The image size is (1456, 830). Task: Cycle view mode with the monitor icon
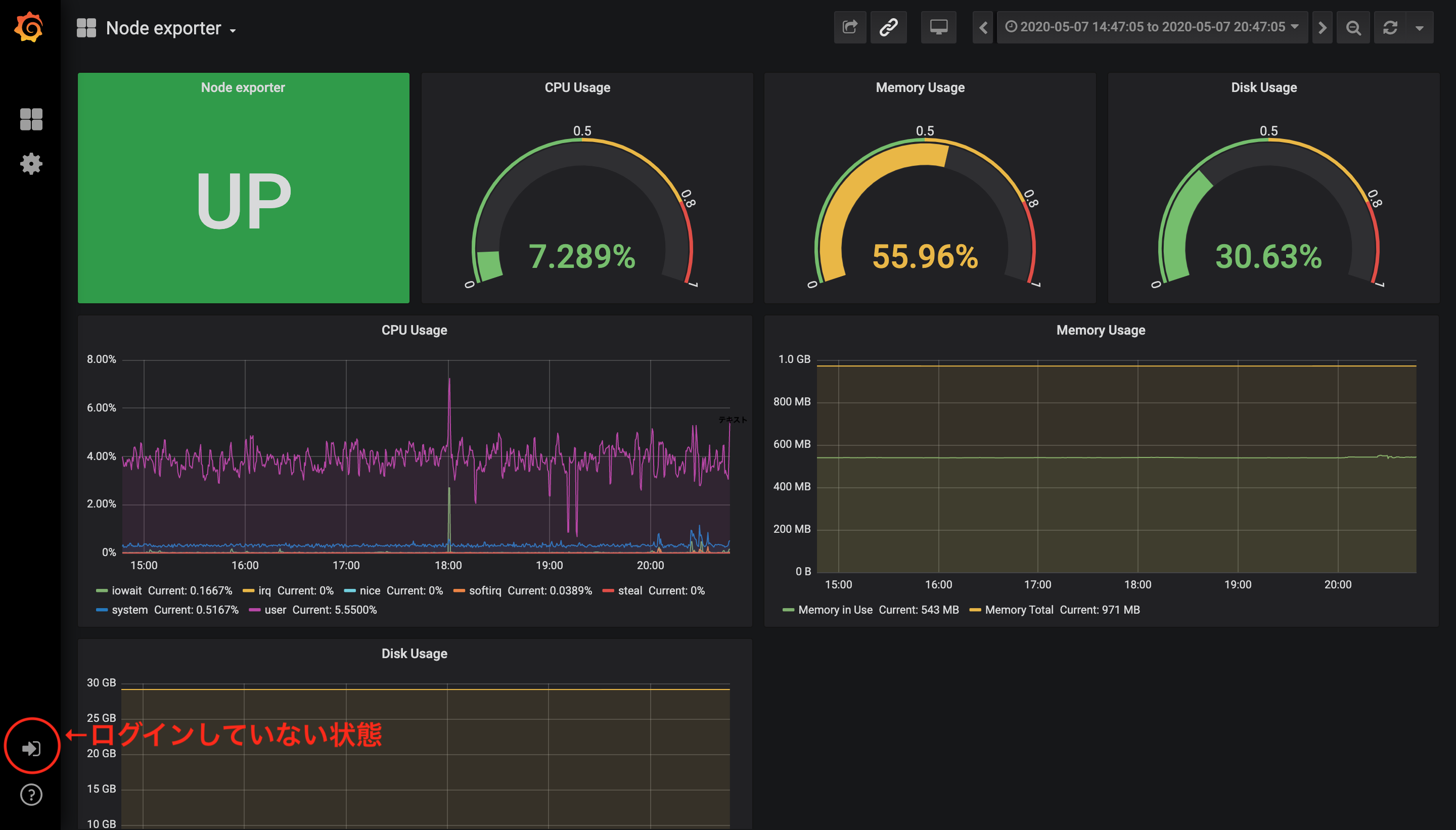tap(938, 27)
